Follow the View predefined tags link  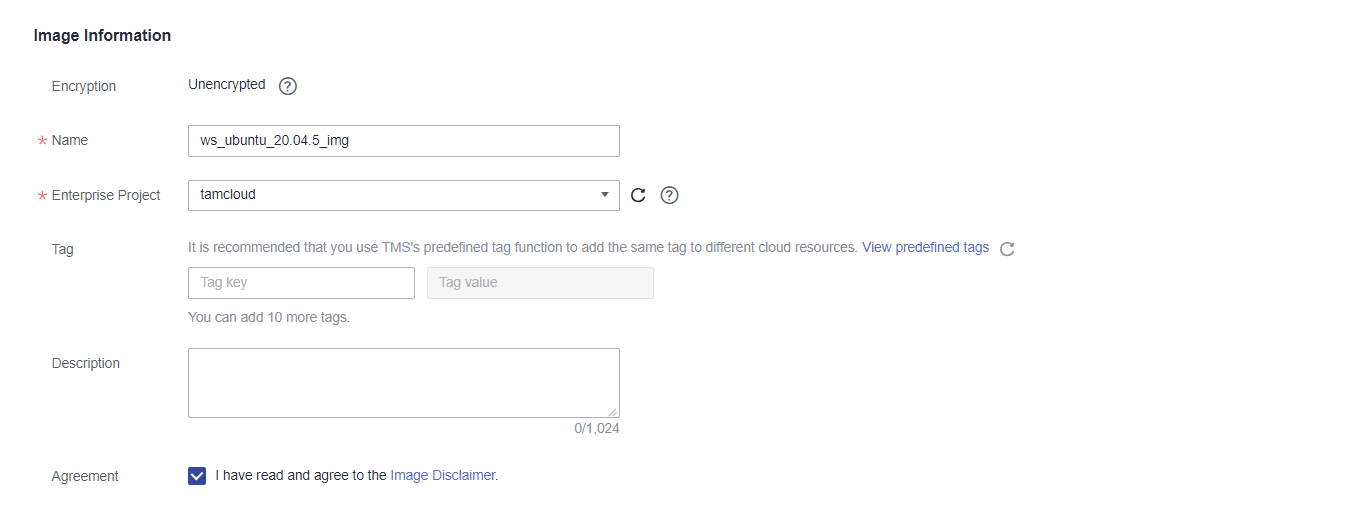(x=925, y=247)
